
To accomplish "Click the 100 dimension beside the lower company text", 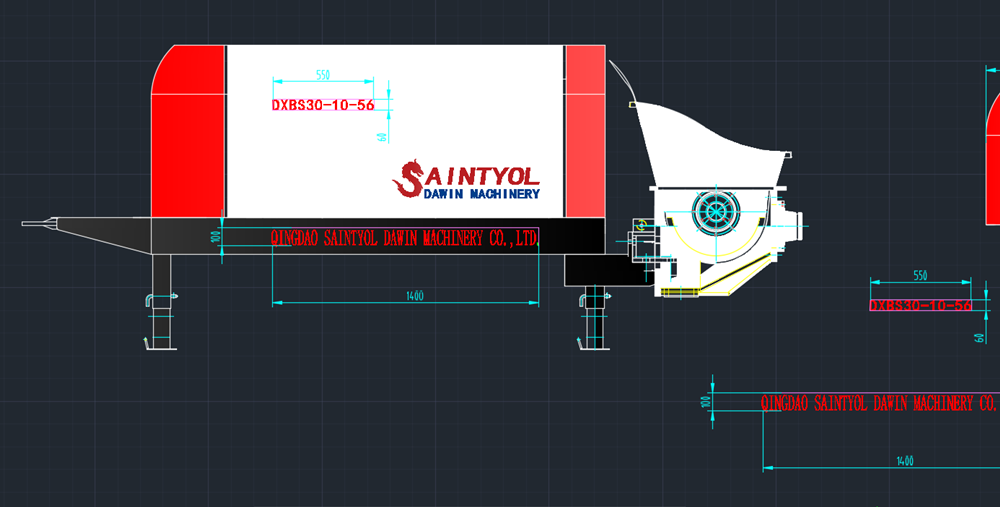I will click(x=706, y=402).
